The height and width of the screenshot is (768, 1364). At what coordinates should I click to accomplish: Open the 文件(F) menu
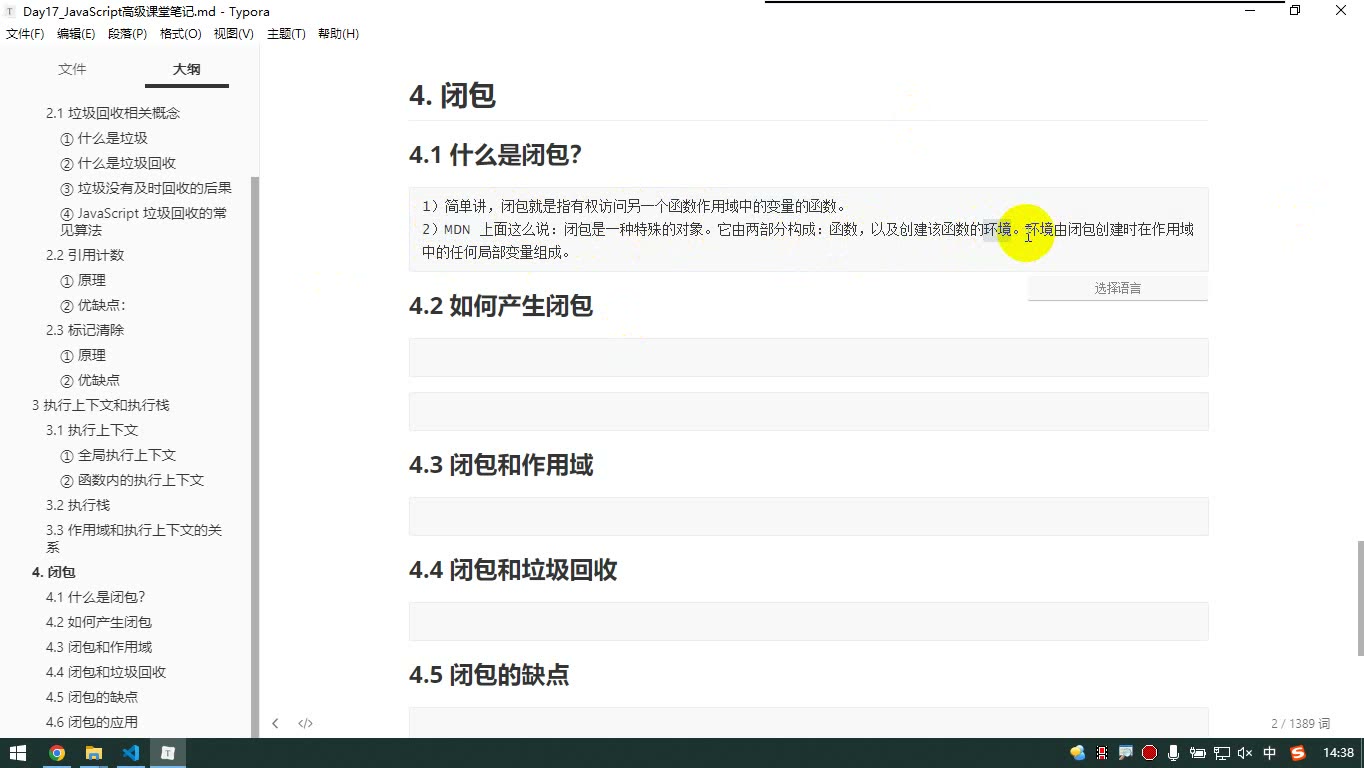point(25,34)
